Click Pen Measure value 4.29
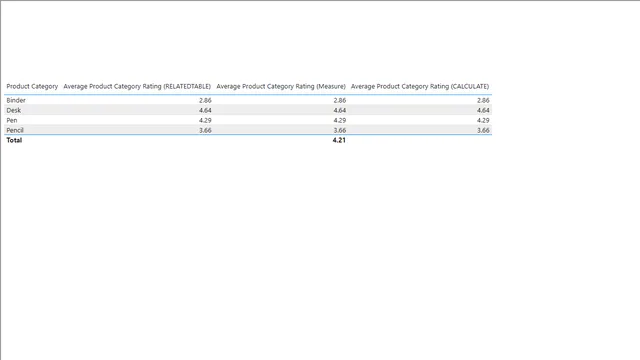 340,120
